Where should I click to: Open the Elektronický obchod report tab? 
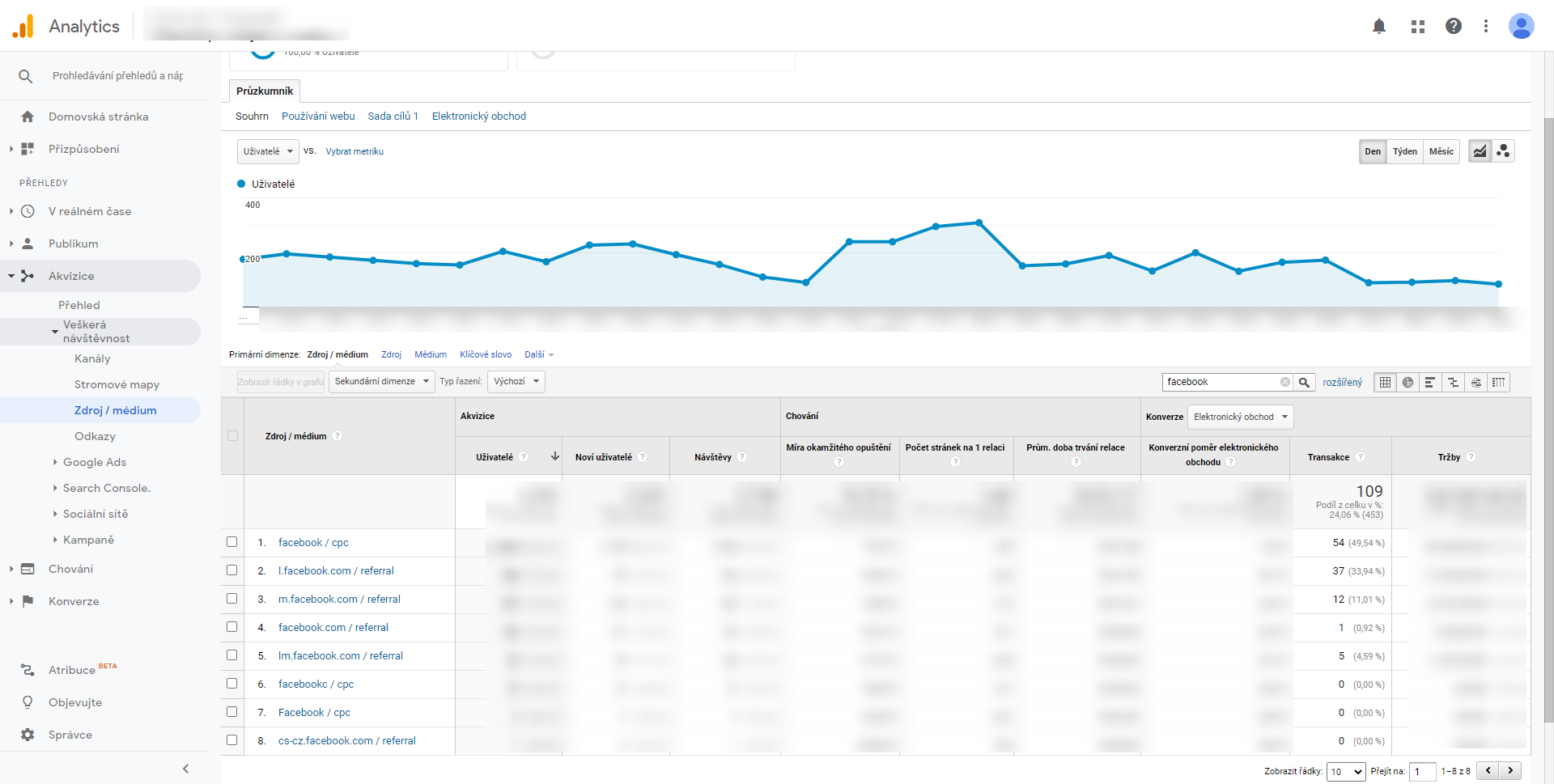(x=479, y=117)
